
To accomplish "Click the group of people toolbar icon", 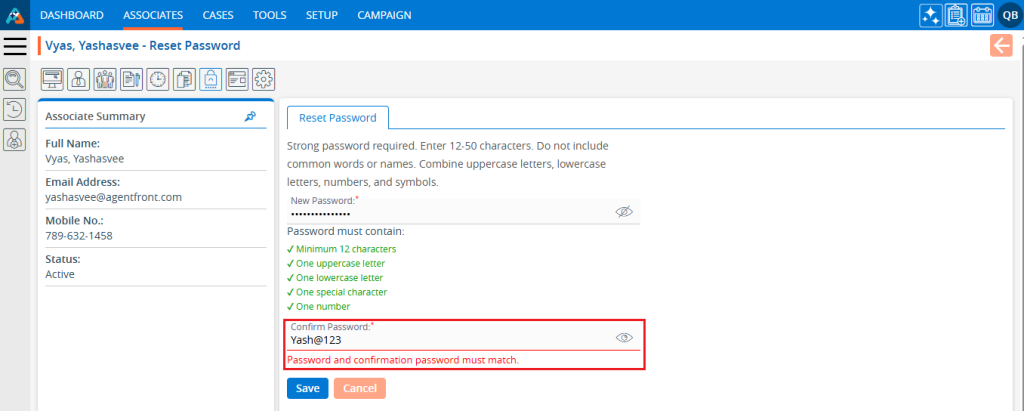I will point(105,79).
